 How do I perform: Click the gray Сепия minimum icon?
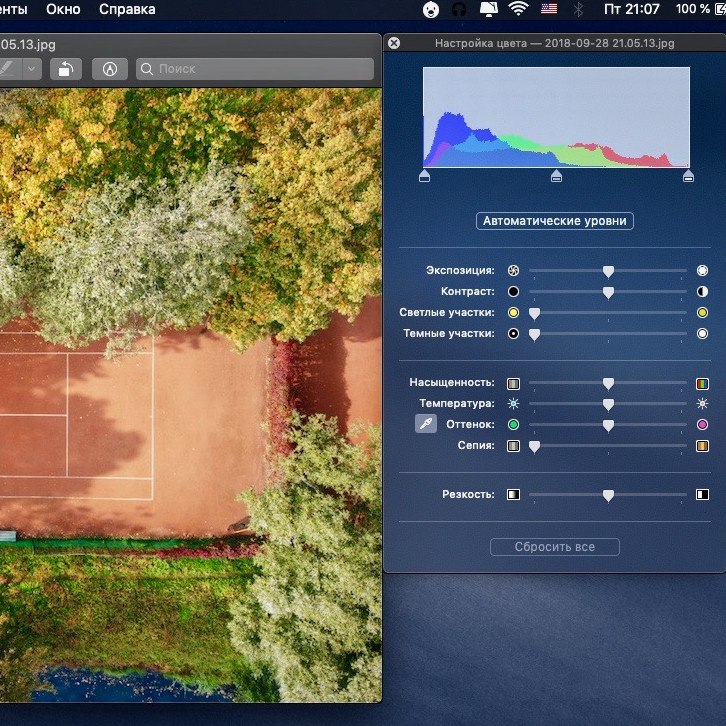point(513,446)
